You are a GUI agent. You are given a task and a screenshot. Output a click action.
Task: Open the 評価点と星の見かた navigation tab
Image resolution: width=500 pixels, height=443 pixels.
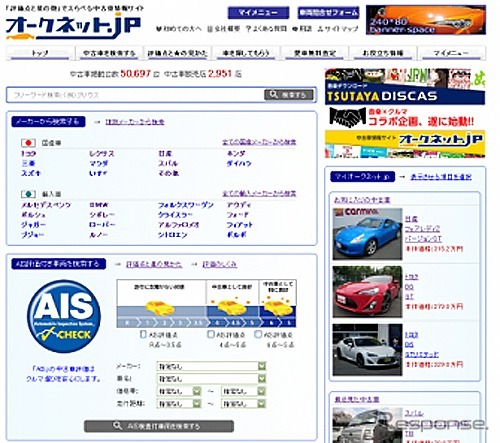click(x=178, y=53)
